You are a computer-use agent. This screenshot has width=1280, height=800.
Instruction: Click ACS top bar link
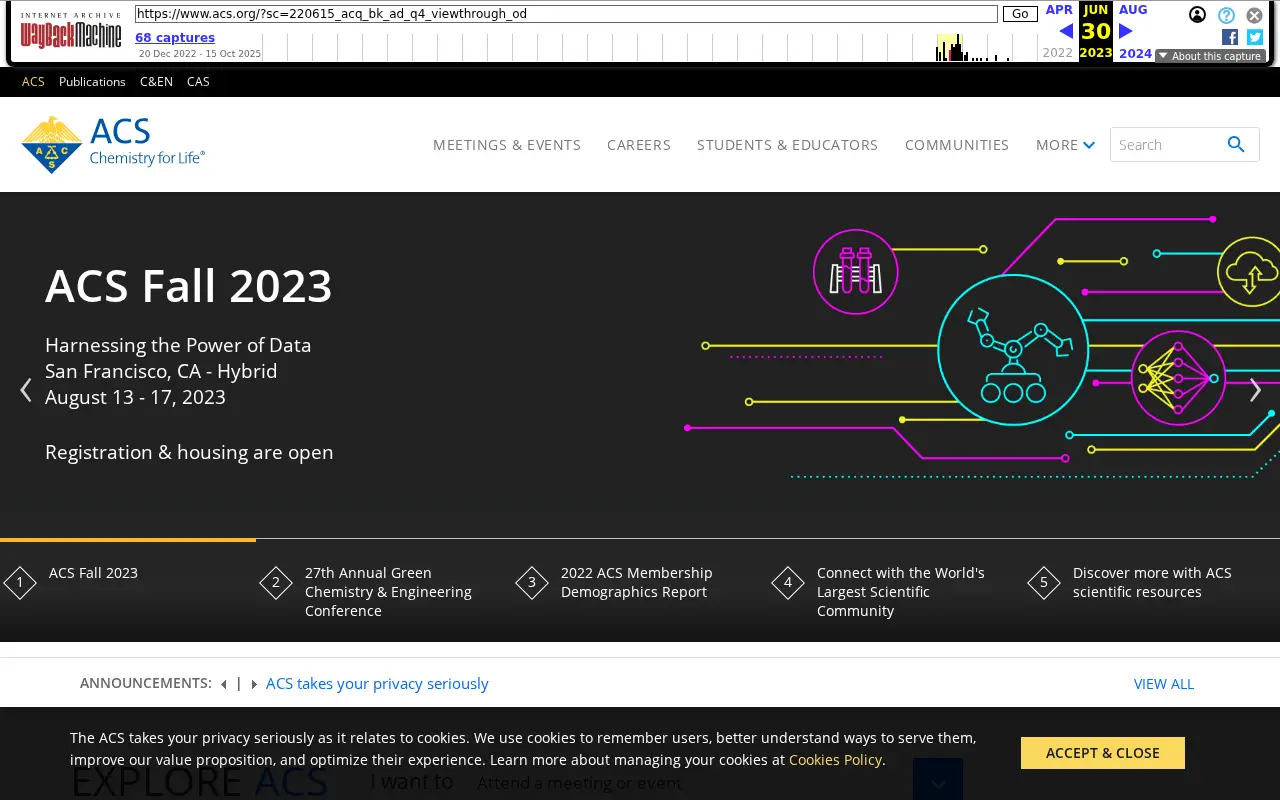point(33,82)
